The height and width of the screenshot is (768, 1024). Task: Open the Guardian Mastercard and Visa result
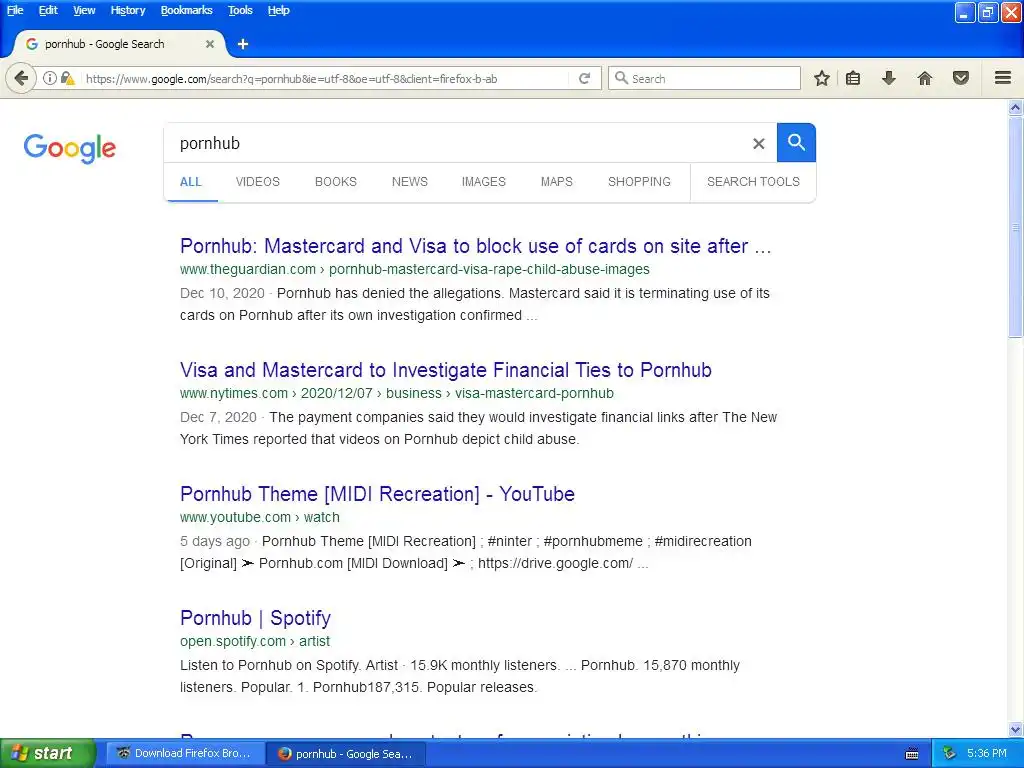475,246
